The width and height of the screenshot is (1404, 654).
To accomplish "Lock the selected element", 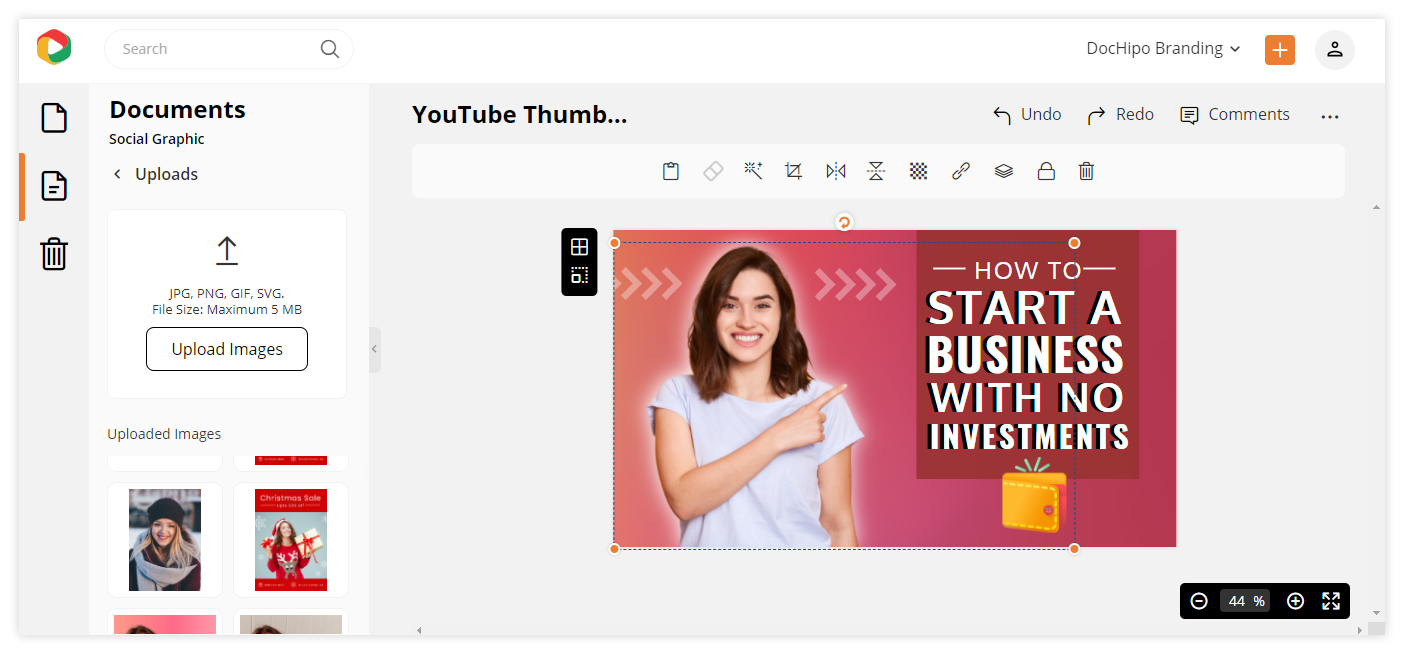I will point(1046,171).
